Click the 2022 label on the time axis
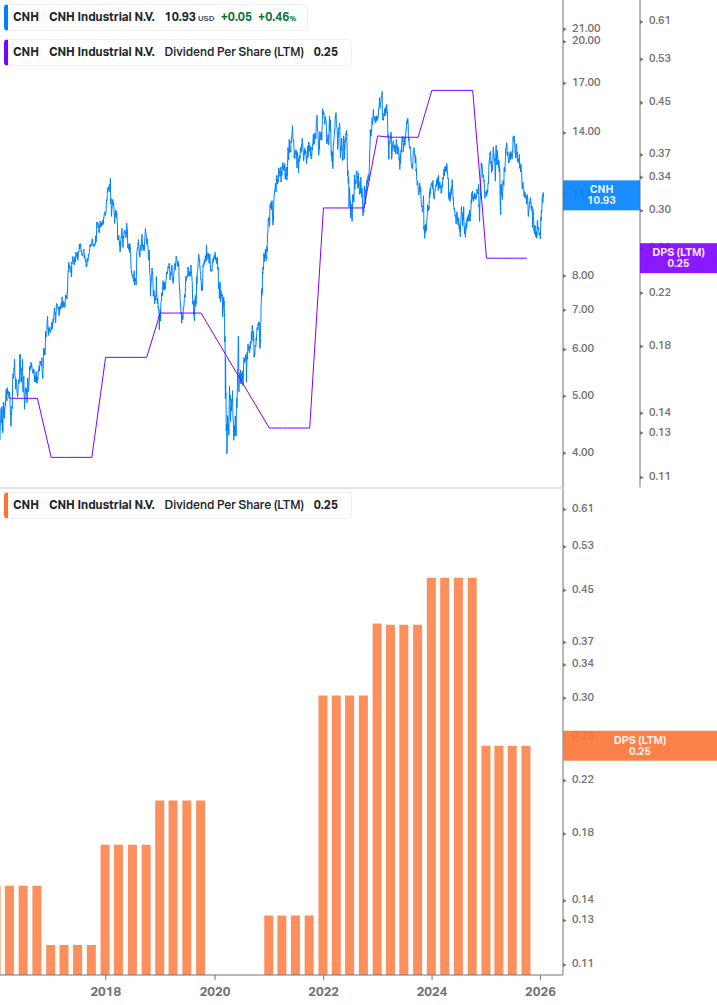 tap(324, 992)
